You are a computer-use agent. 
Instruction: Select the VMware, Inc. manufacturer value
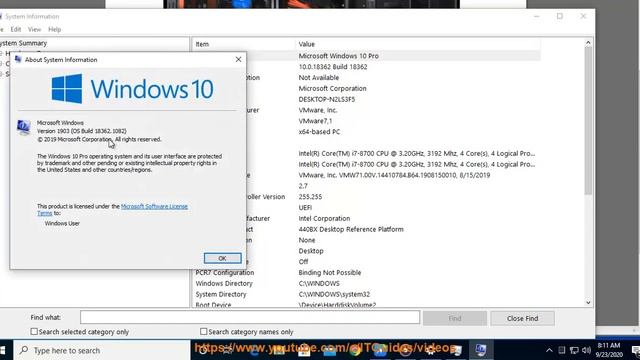pyautogui.click(x=318, y=110)
